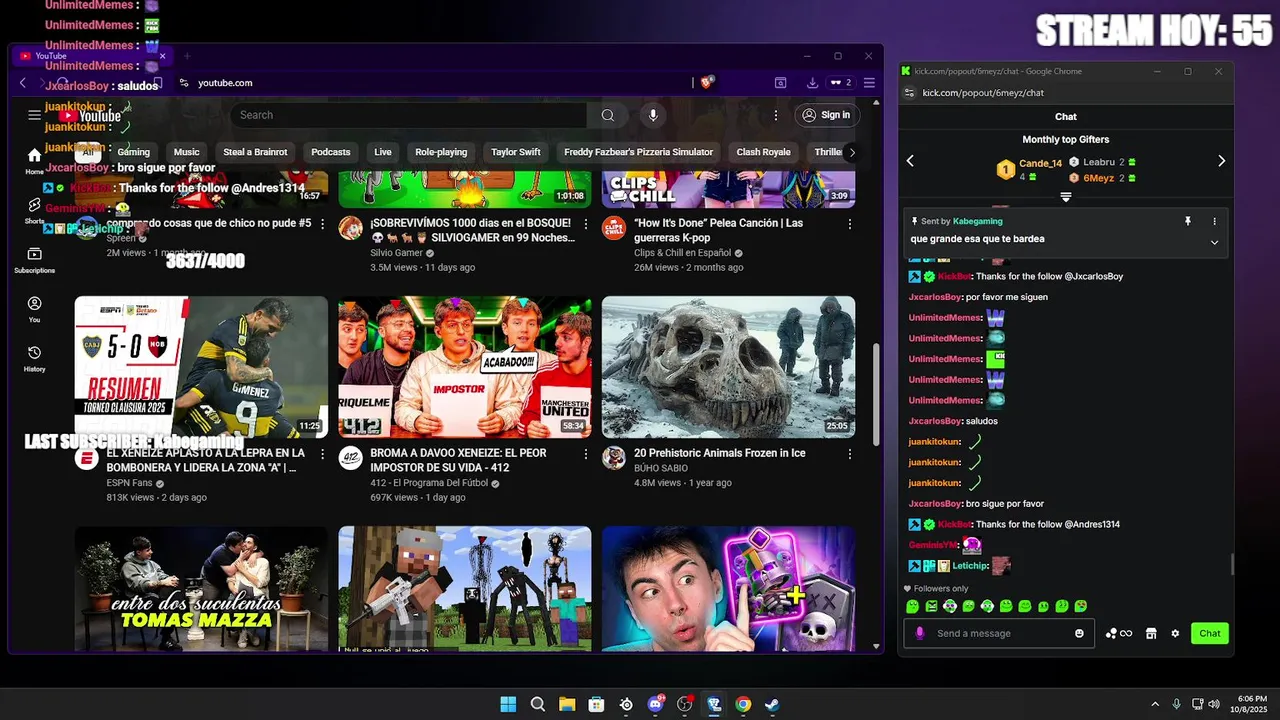The image size is (1280, 720).
Task: Select the Music category chip
Action: (x=187, y=152)
